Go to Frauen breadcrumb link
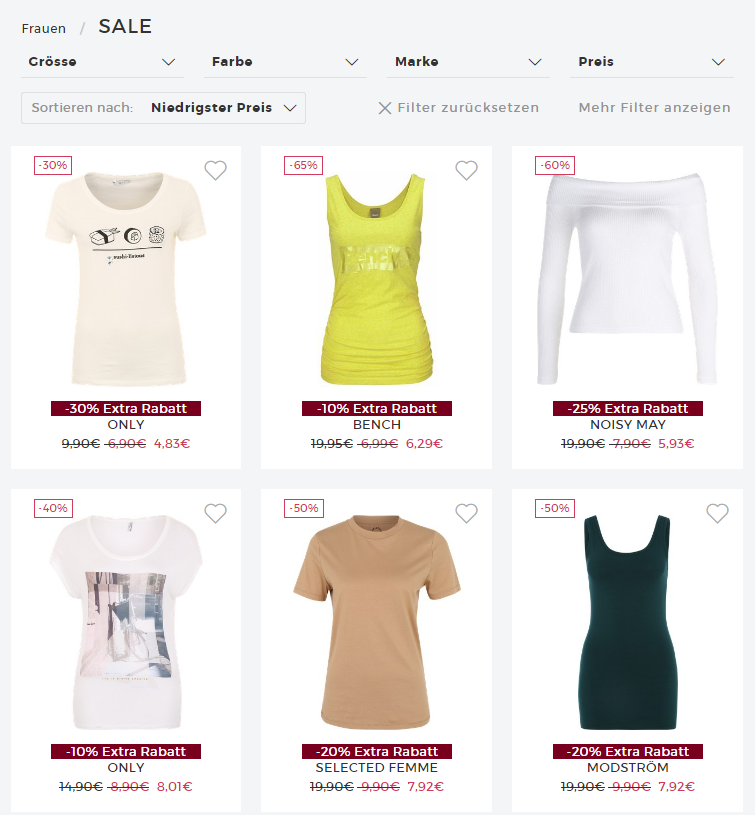This screenshot has width=755, height=815. point(44,29)
